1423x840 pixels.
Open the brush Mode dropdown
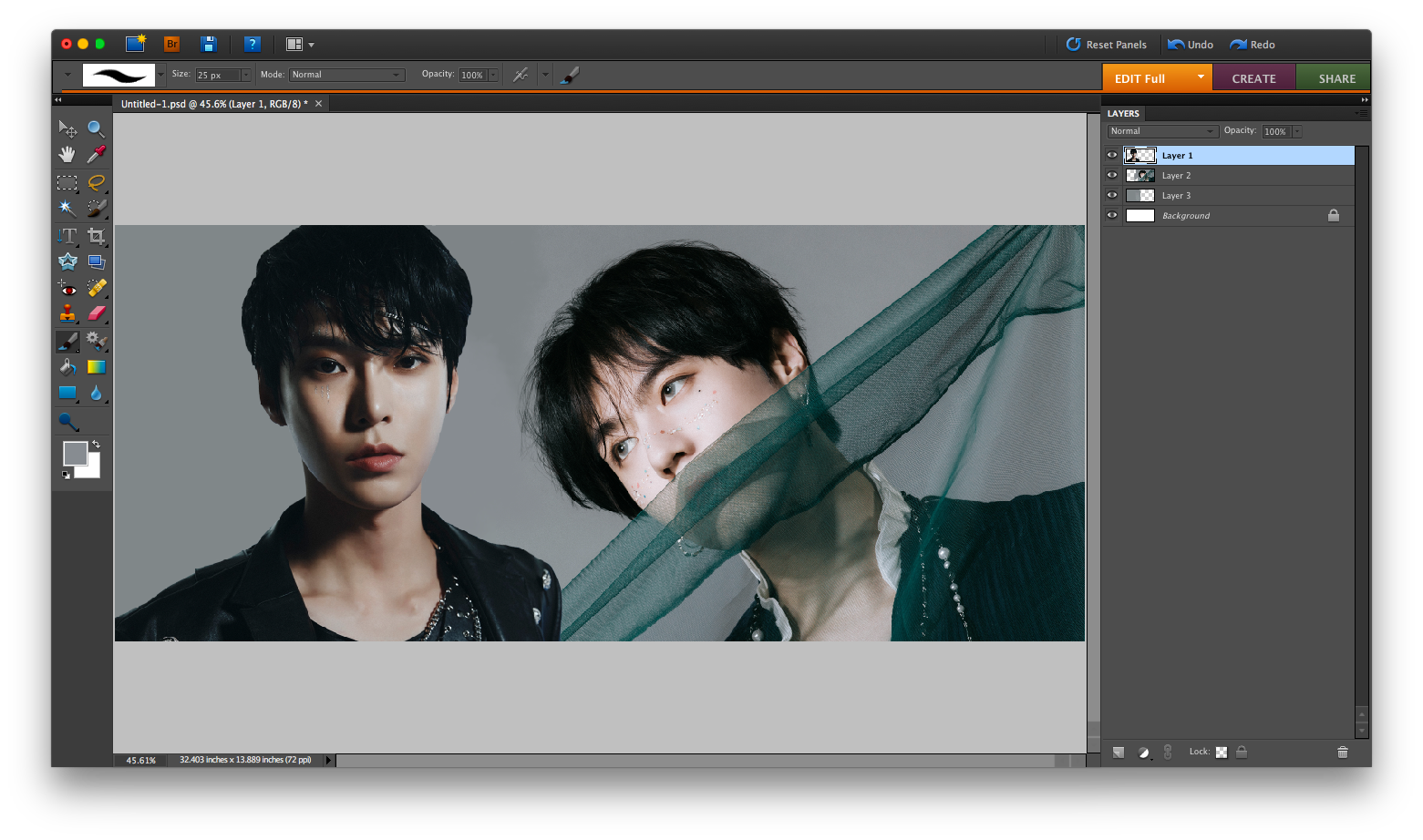tap(346, 75)
